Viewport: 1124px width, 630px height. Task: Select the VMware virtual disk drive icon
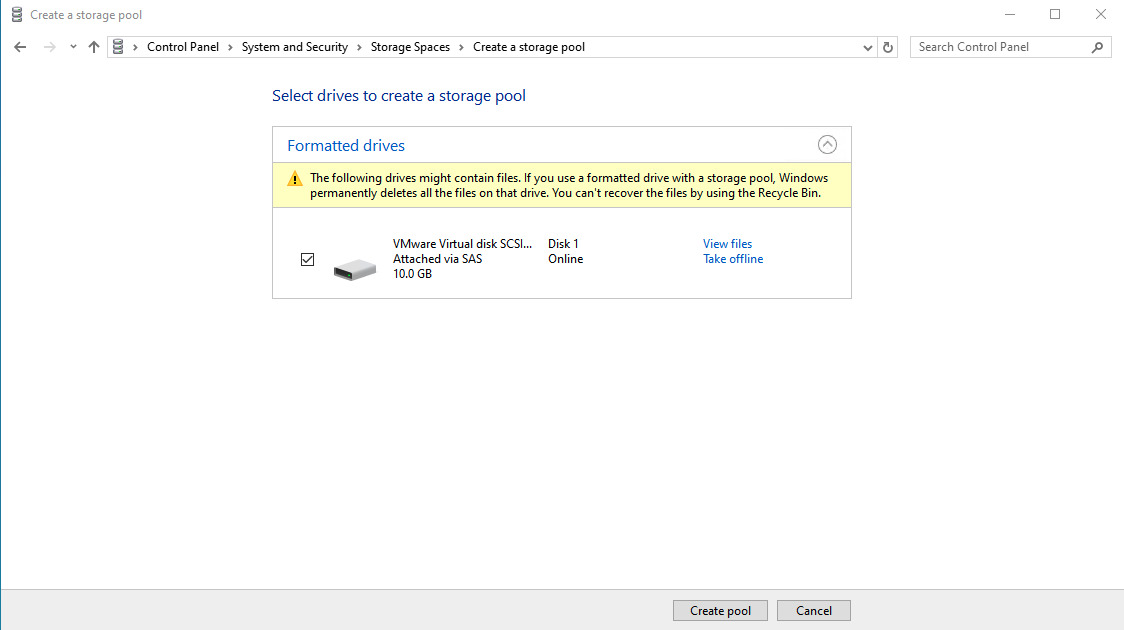(354, 268)
